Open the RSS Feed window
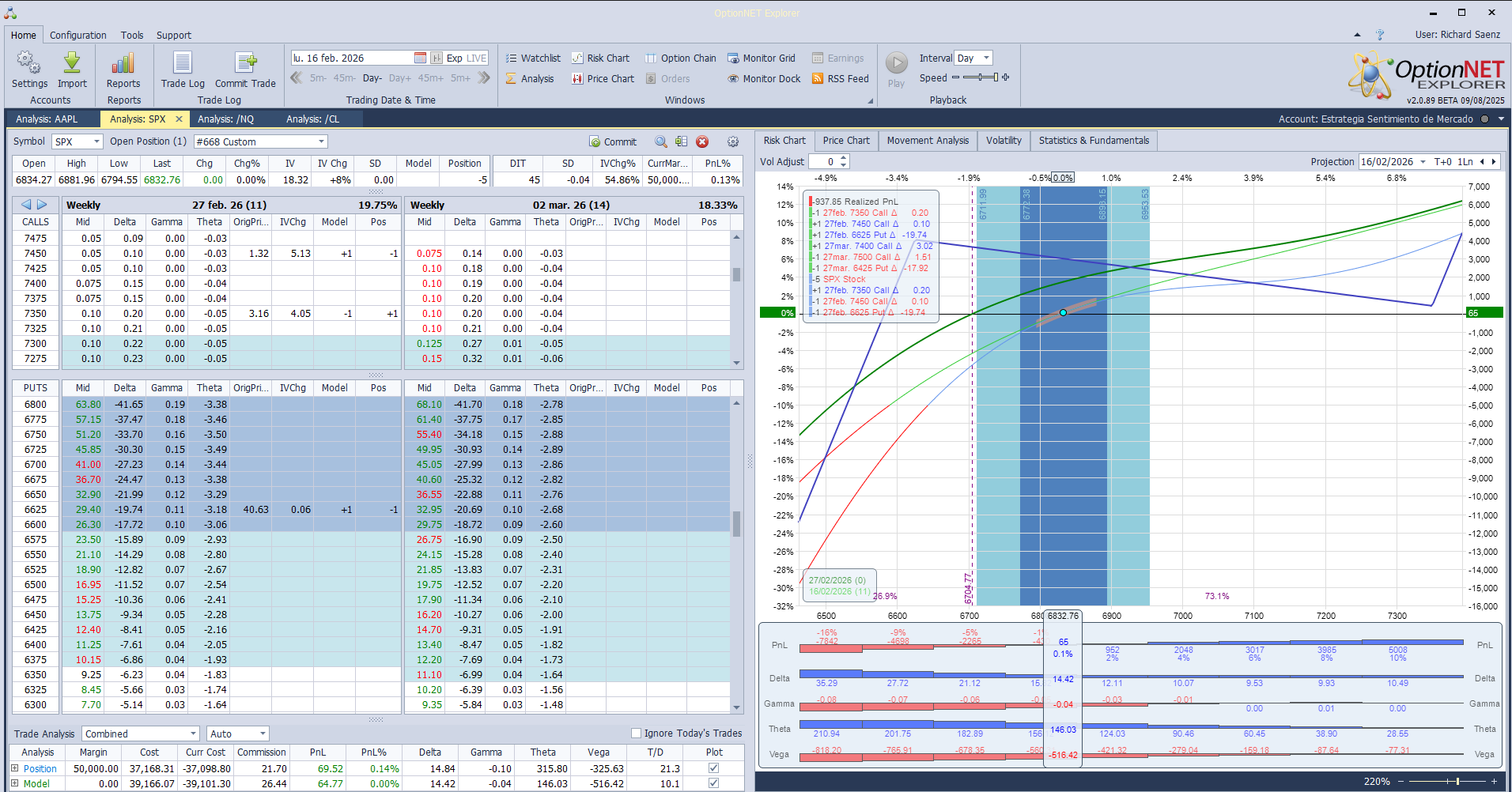 coord(841,78)
